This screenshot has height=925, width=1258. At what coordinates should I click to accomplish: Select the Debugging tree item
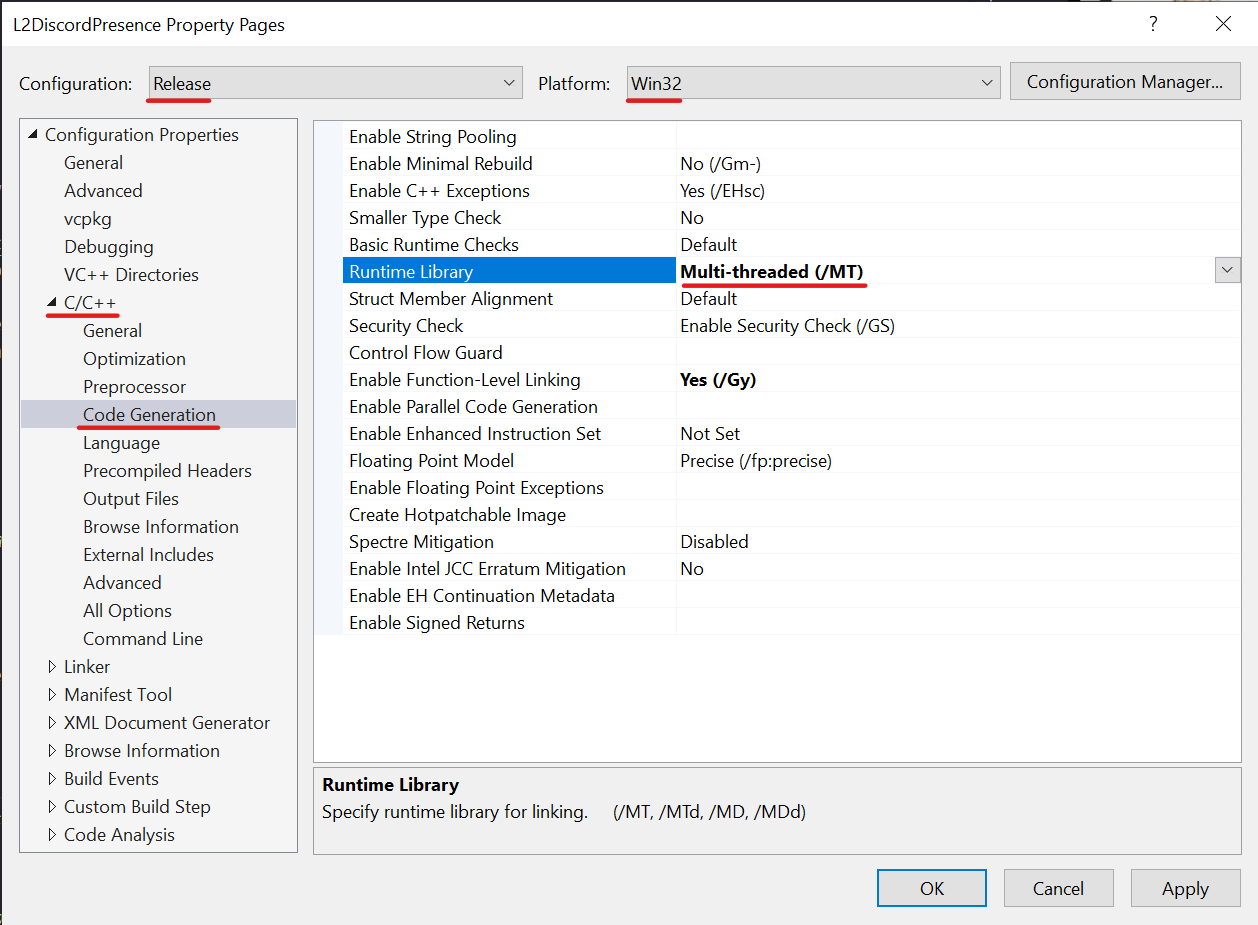point(109,247)
